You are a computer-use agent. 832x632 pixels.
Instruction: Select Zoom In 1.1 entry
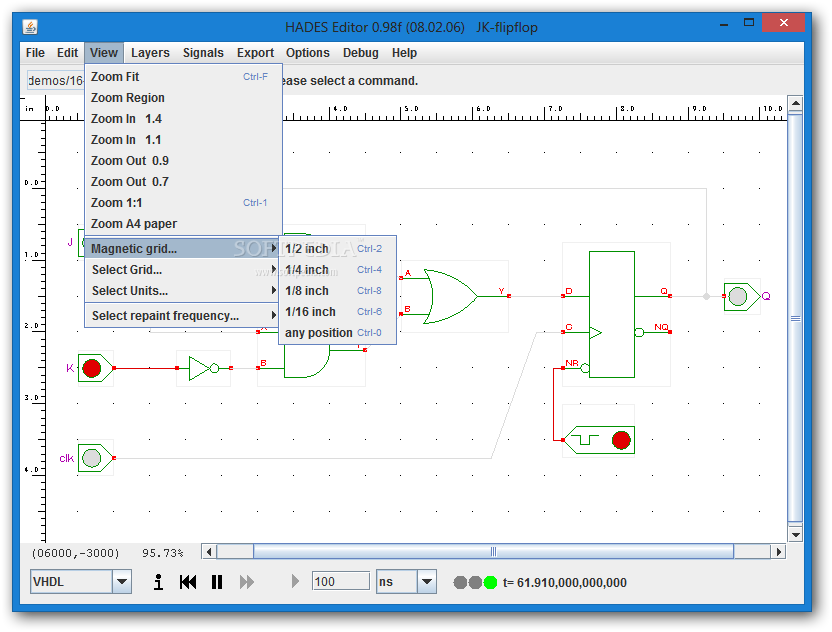(x=183, y=140)
